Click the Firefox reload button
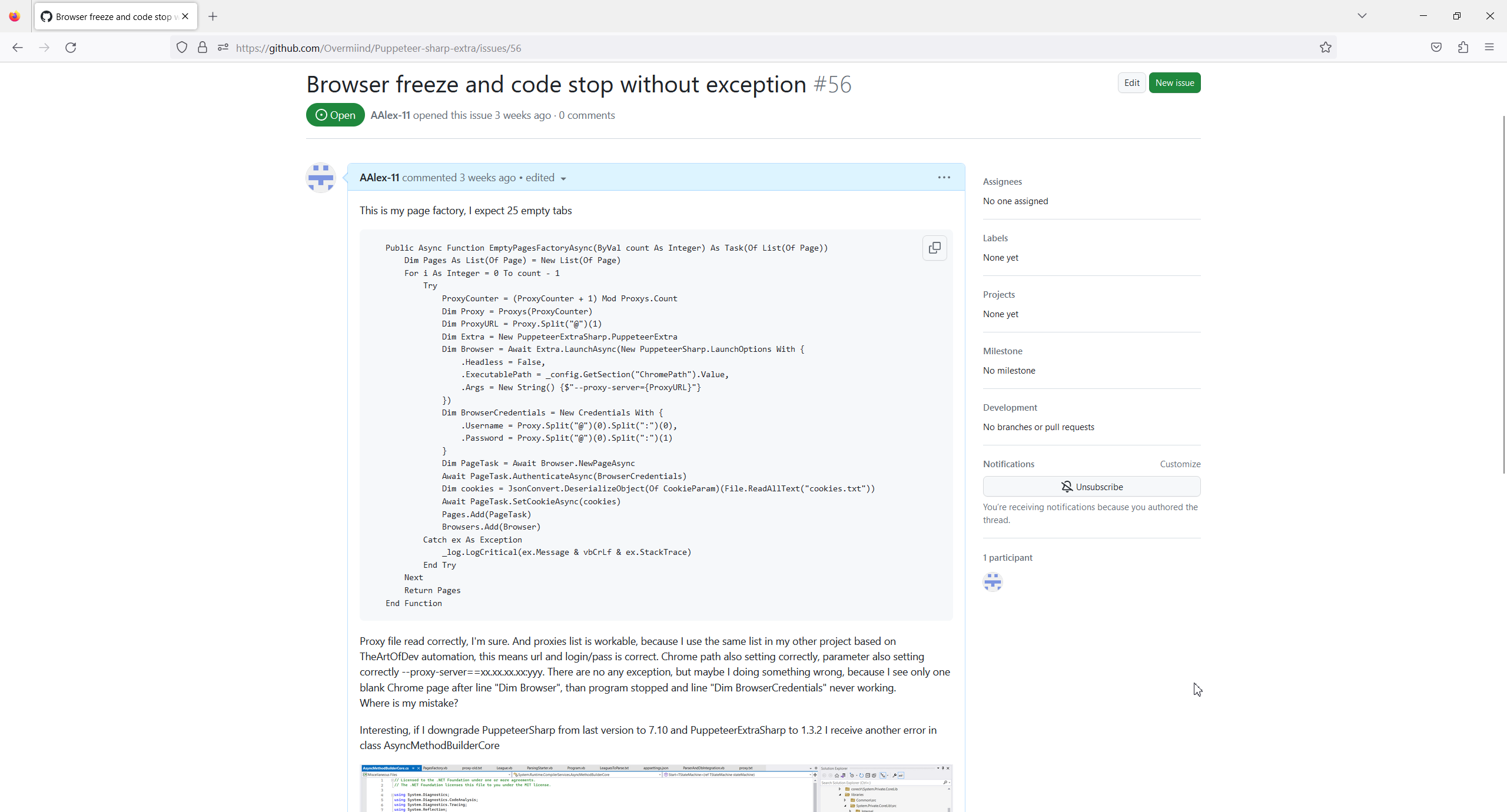This screenshot has width=1507, height=812. 71,48
